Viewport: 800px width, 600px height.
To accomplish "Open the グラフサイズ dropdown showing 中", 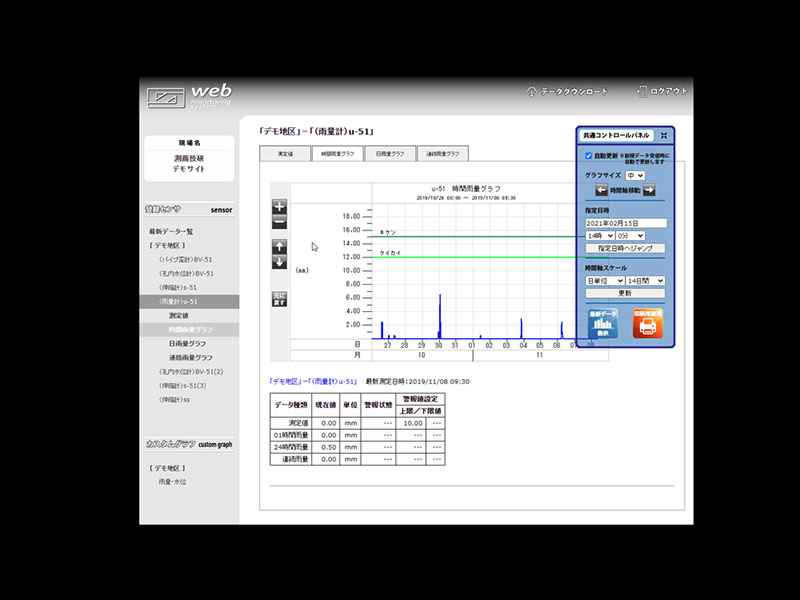I will coord(635,176).
